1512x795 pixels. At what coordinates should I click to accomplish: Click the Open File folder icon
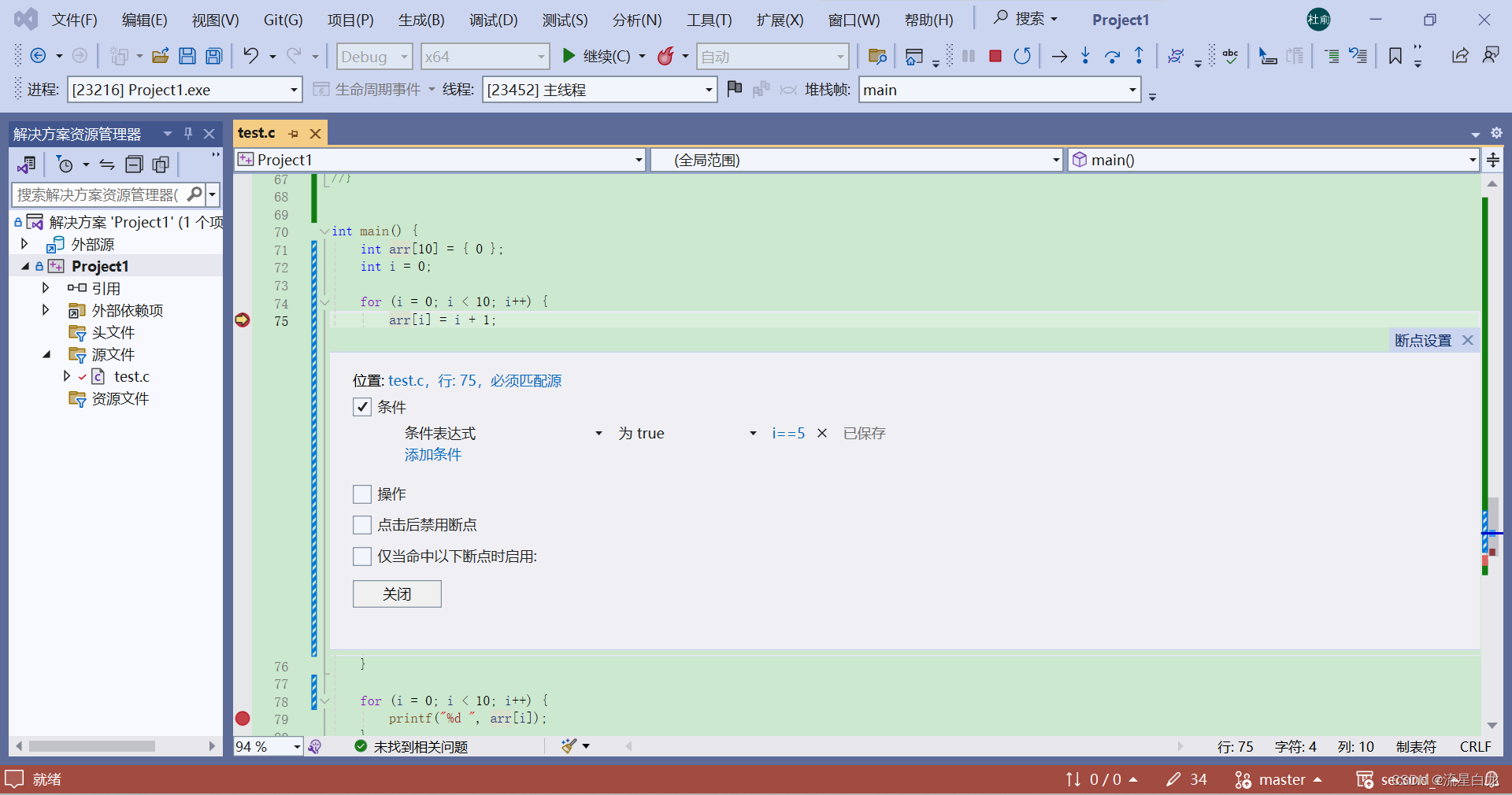tap(160, 56)
